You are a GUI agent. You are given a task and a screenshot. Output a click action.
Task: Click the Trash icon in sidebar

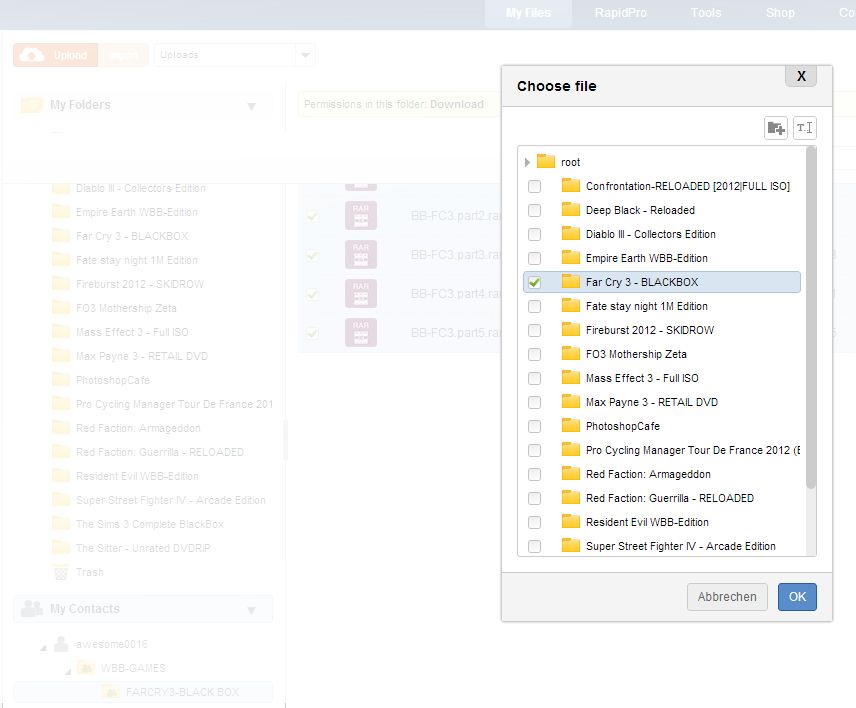pyautogui.click(x=60, y=572)
